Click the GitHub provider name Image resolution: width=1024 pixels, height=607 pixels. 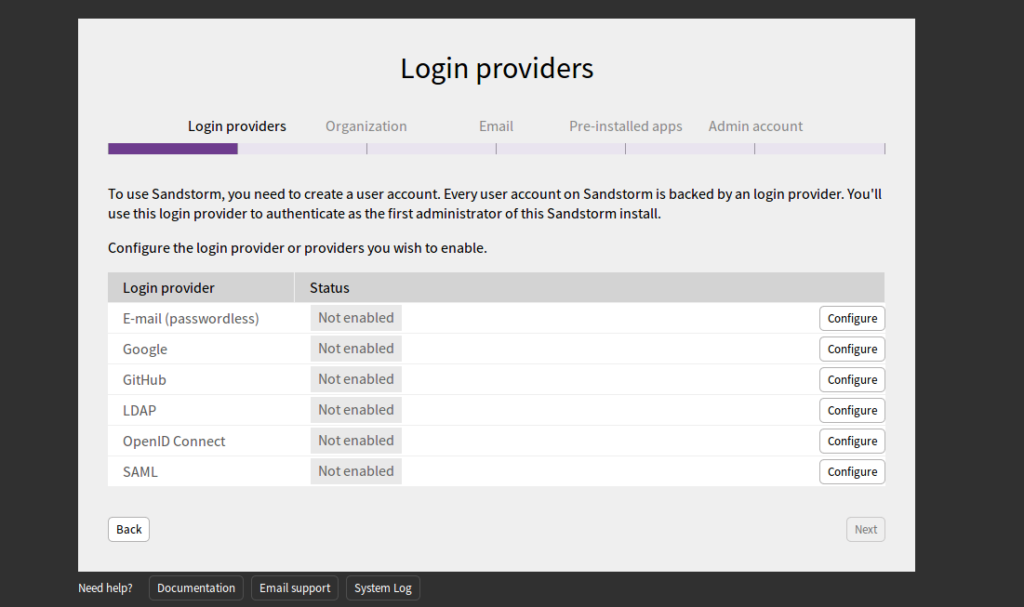point(144,380)
